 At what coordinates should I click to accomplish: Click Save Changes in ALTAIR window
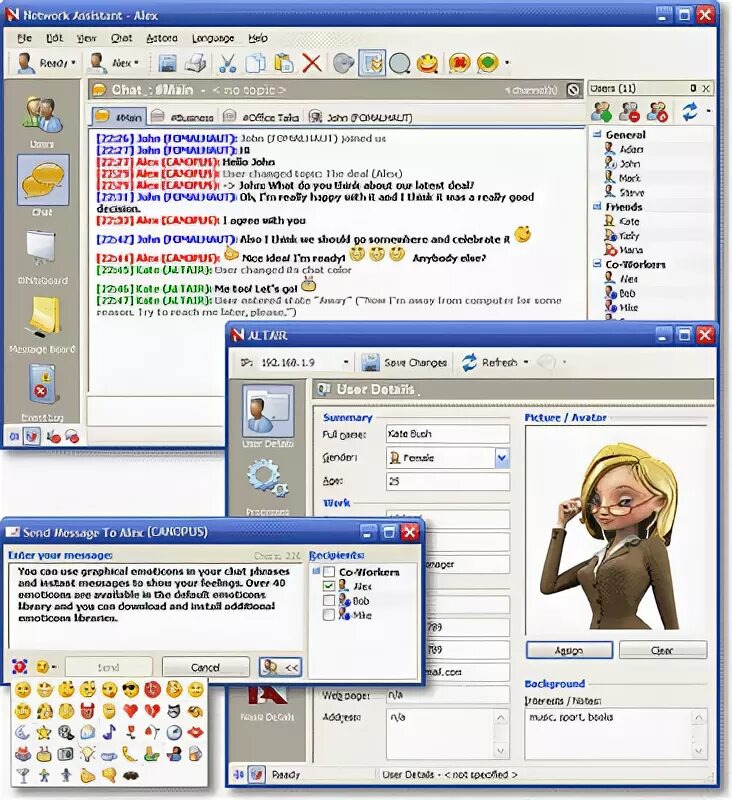403,362
